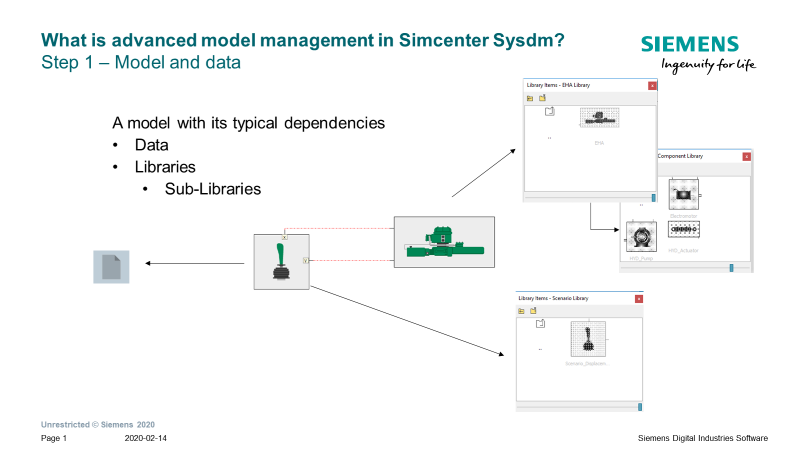The width and height of the screenshot is (800, 450).
Task: Select the Electromotor component icon
Action: click(x=684, y=194)
